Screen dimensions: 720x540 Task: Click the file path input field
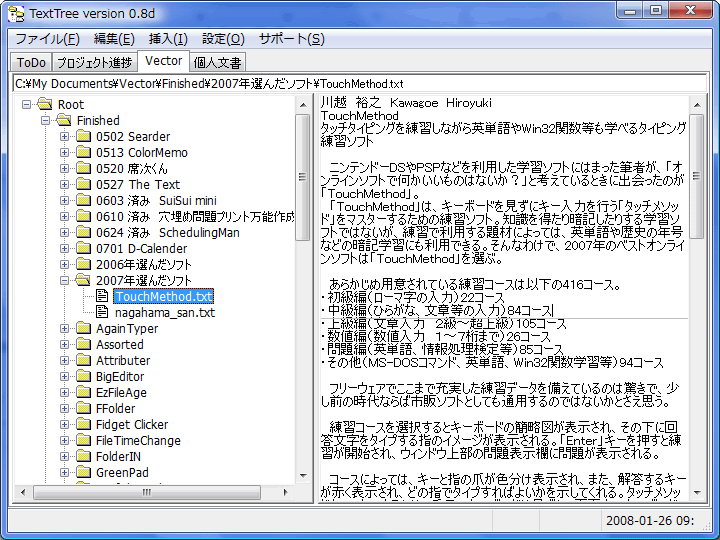360,84
